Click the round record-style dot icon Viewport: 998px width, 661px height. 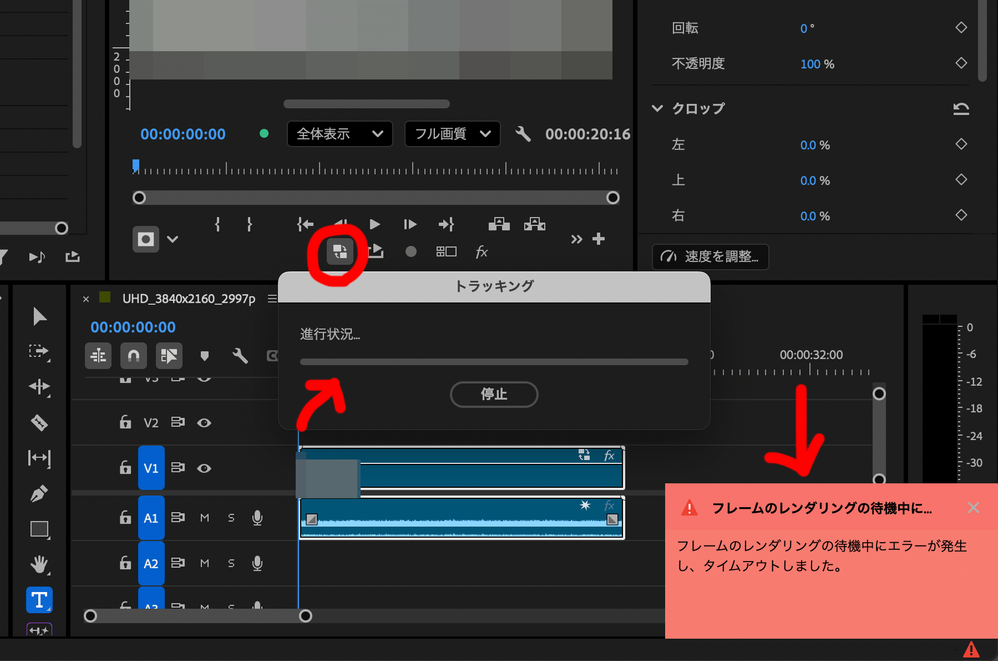click(x=411, y=252)
